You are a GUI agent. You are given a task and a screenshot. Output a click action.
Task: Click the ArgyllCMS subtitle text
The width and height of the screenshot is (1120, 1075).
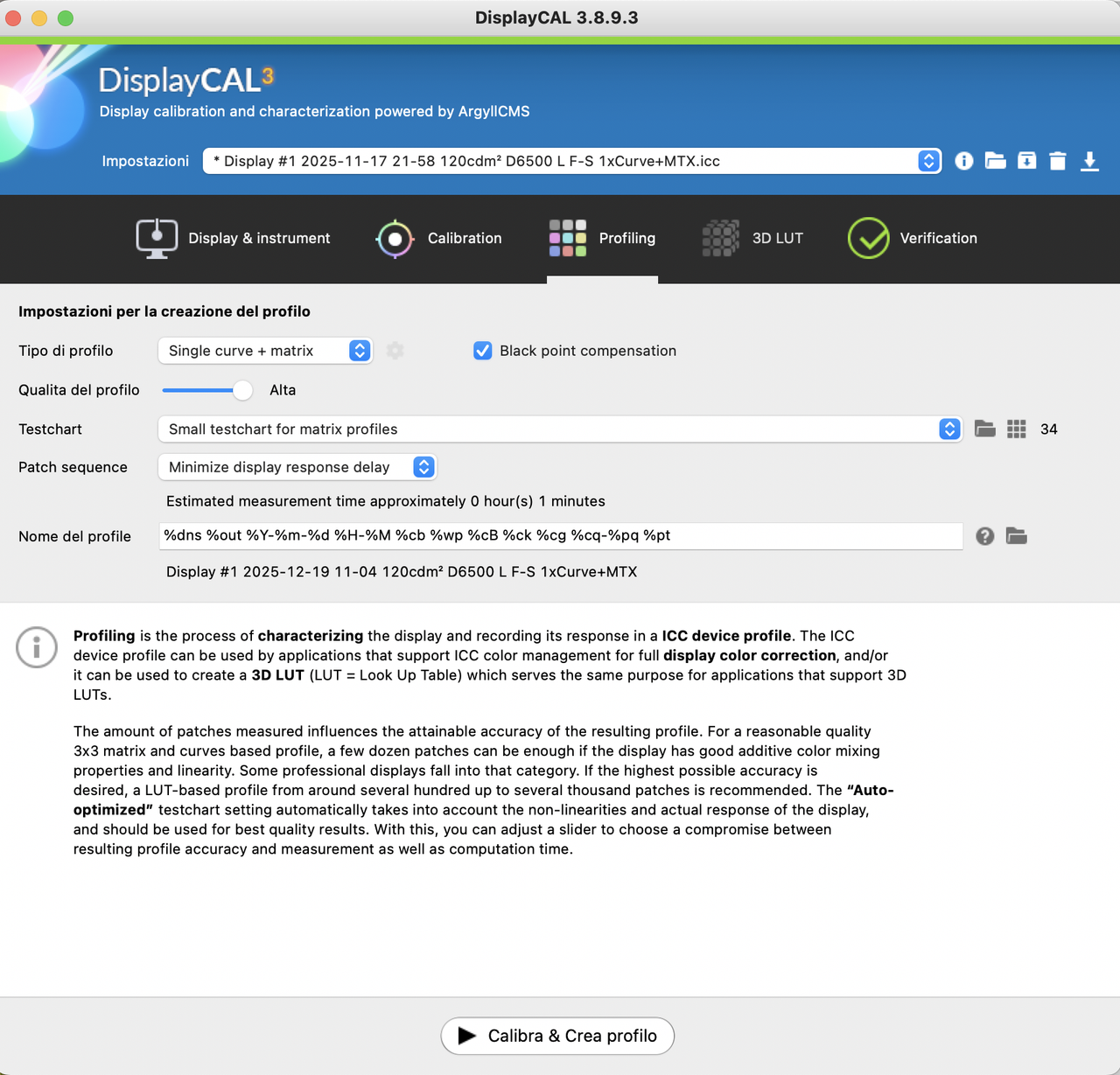314,111
